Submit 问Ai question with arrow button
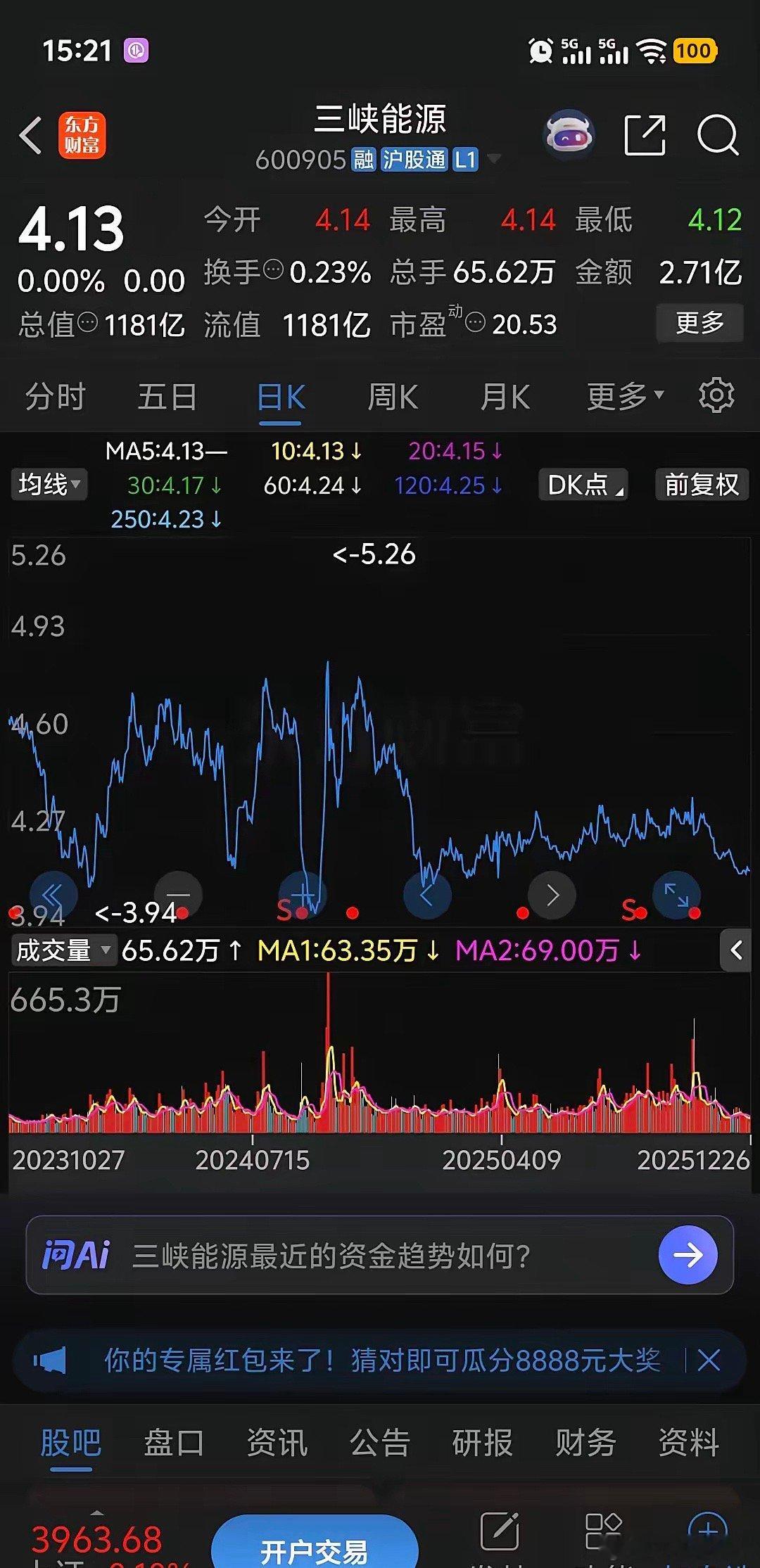Image resolution: width=760 pixels, height=1568 pixels. 688,1254
